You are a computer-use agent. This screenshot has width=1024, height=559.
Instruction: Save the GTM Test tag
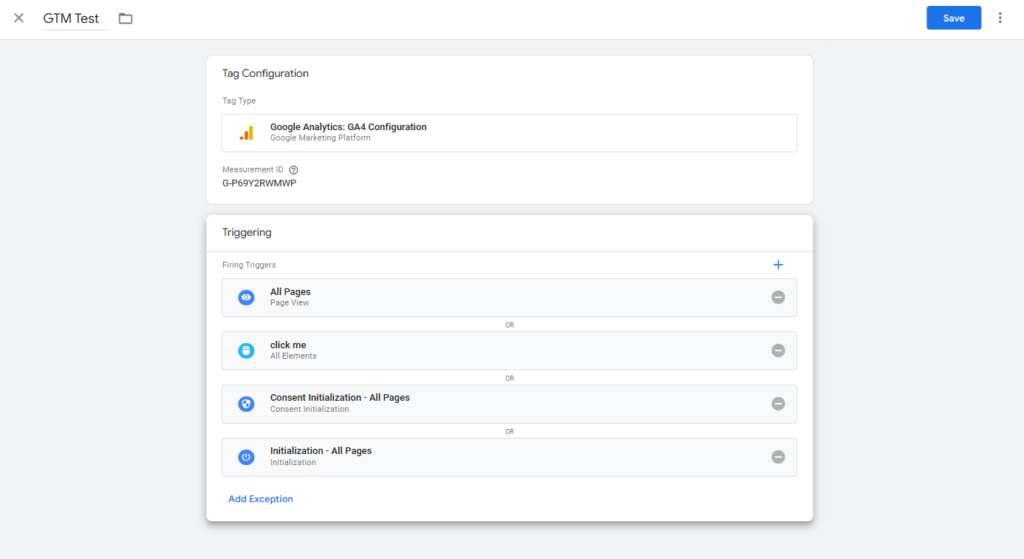[x=953, y=18]
